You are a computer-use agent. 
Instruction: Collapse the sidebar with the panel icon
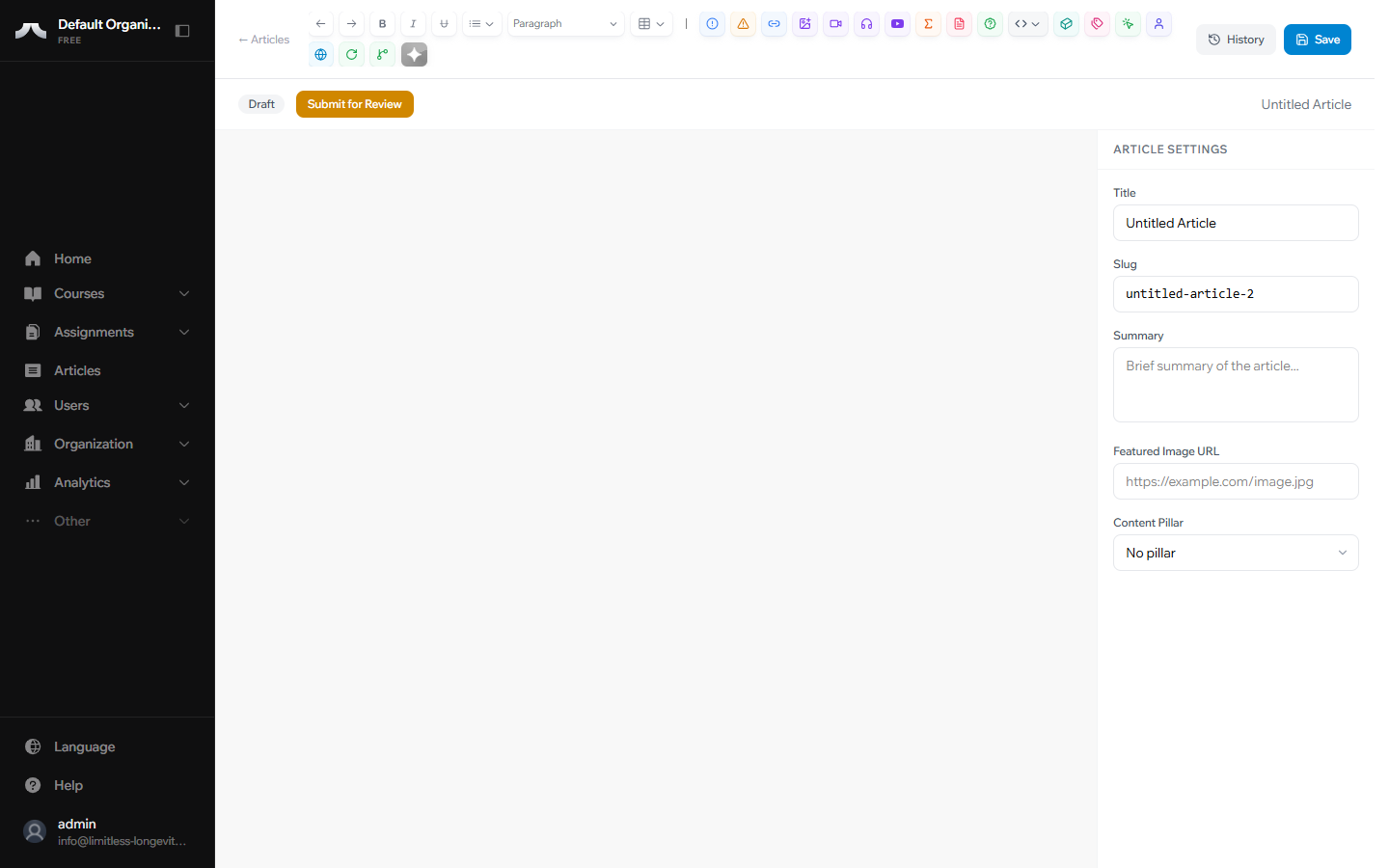click(182, 31)
